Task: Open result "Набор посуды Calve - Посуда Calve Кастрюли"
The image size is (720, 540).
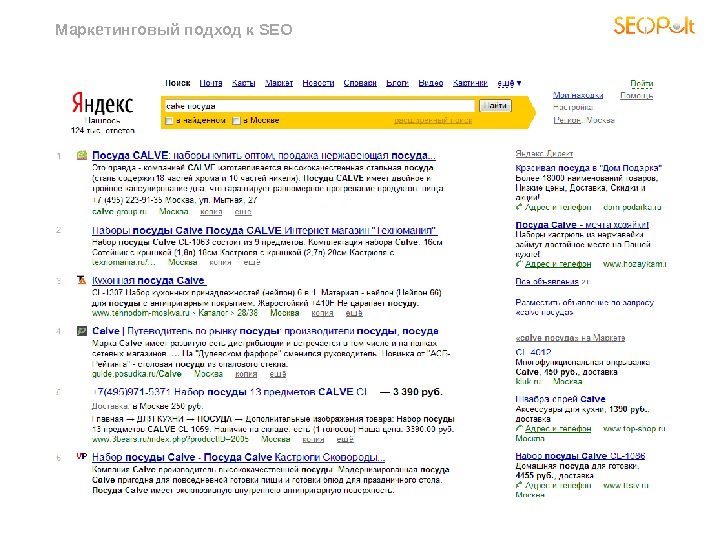Action: click(x=238, y=457)
